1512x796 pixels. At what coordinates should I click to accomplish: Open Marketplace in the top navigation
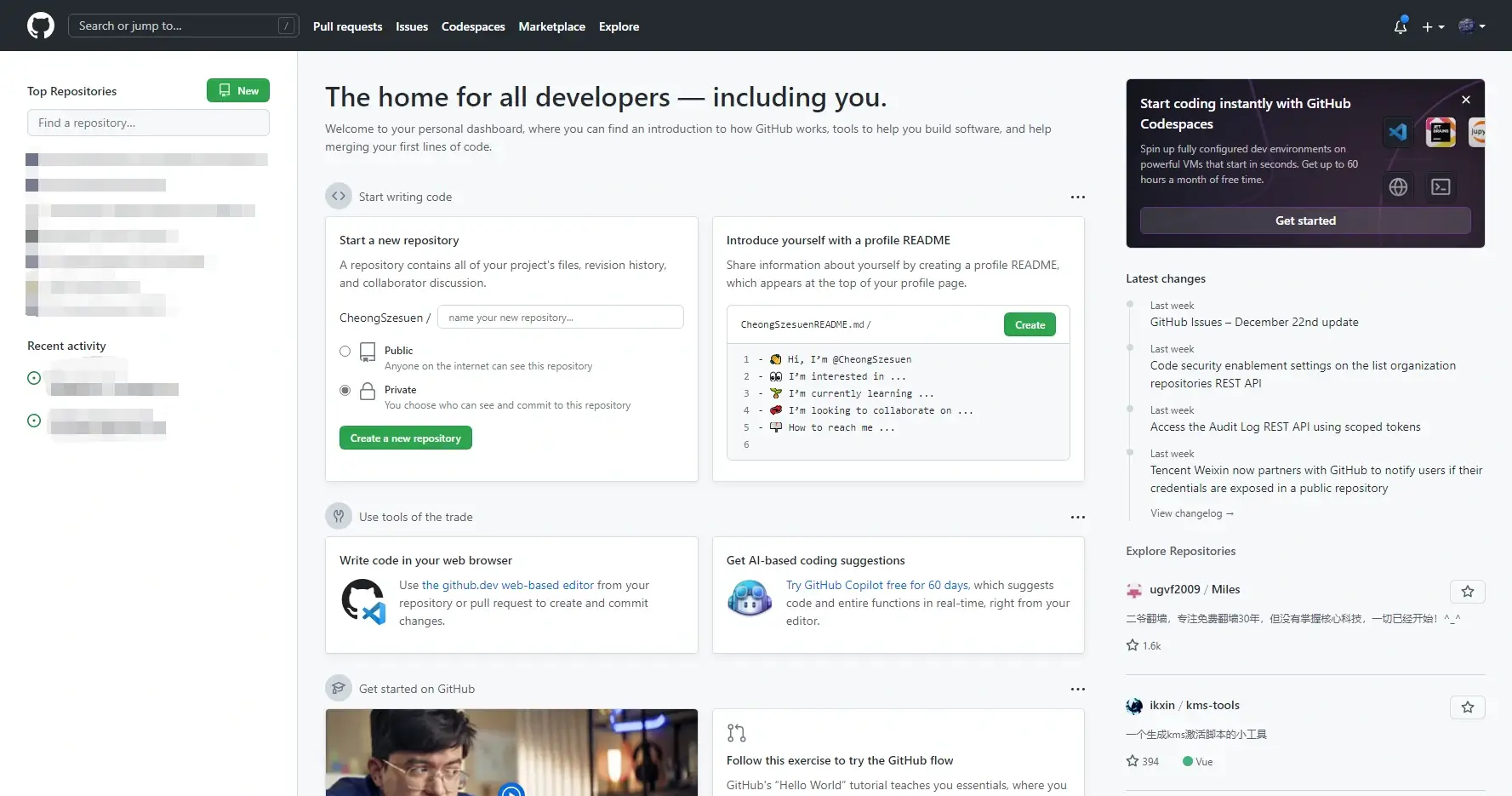point(551,26)
